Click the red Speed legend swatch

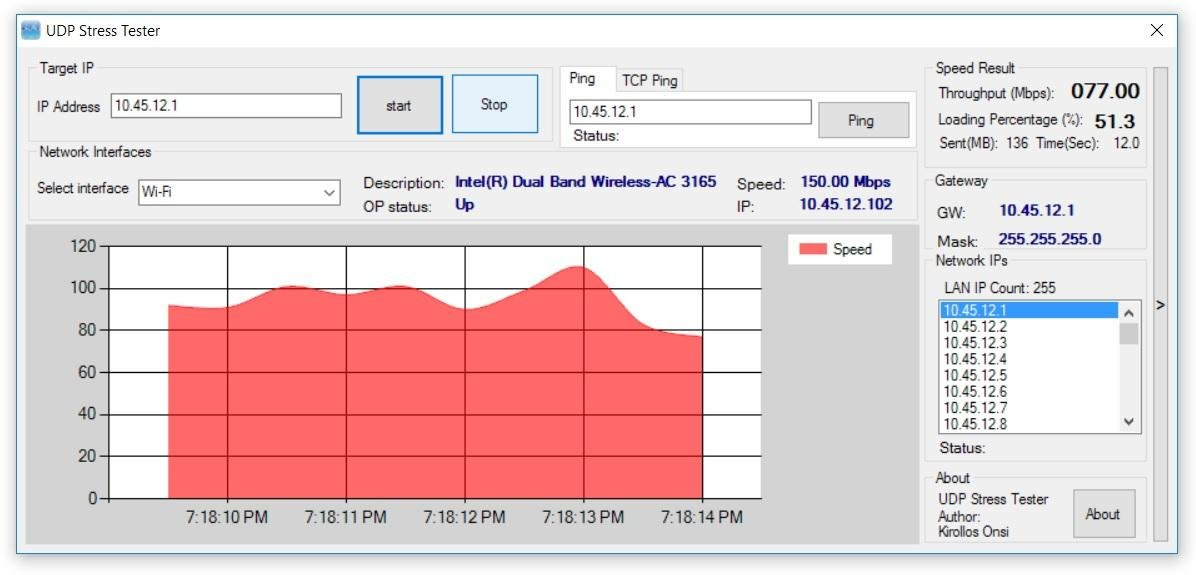tap(812, 249)
